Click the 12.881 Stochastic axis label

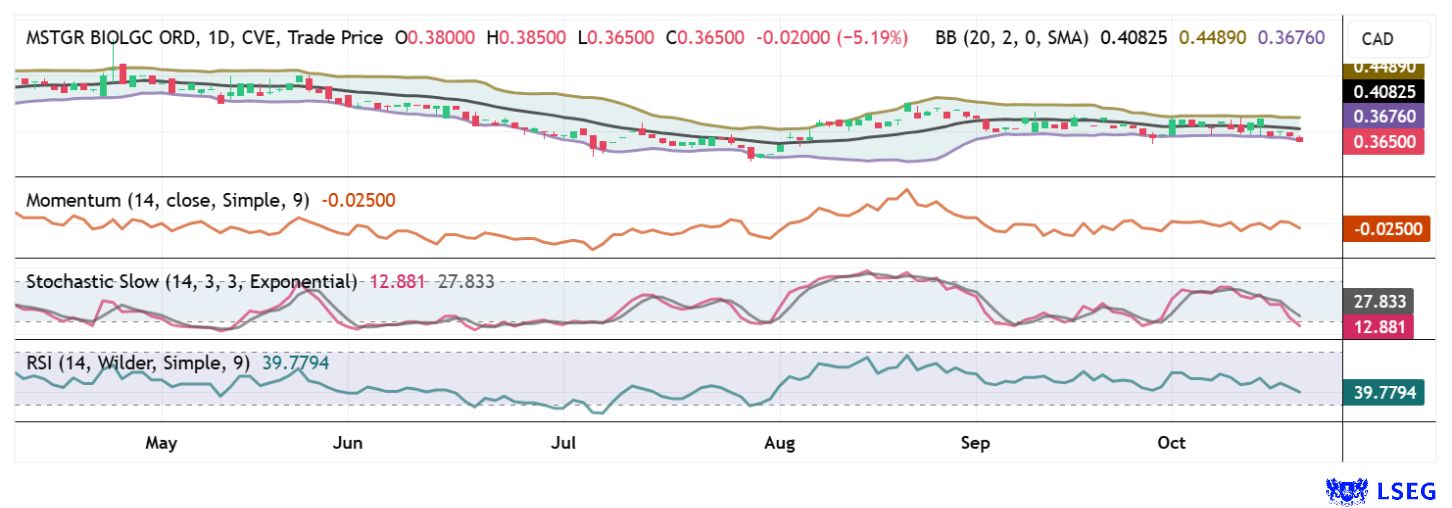1380,326
